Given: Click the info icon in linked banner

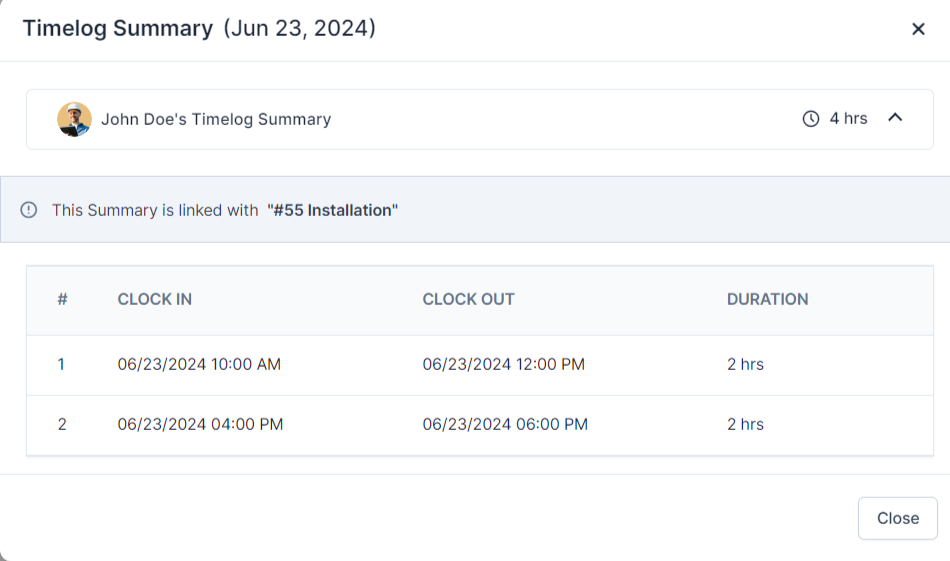Looking at the screenshot, I should tap(29, 210).
